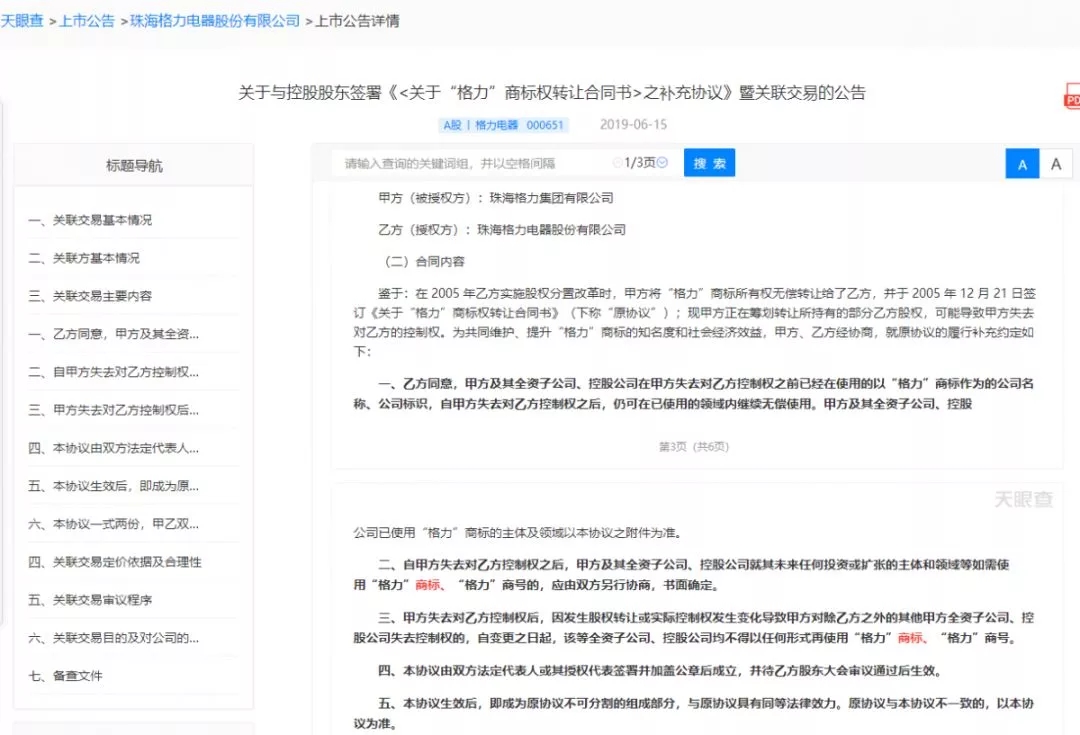Screen dimensions: 1080x735
Task: Jump to section 三、关联交易主要内容
Action: [x=90, y=296]
